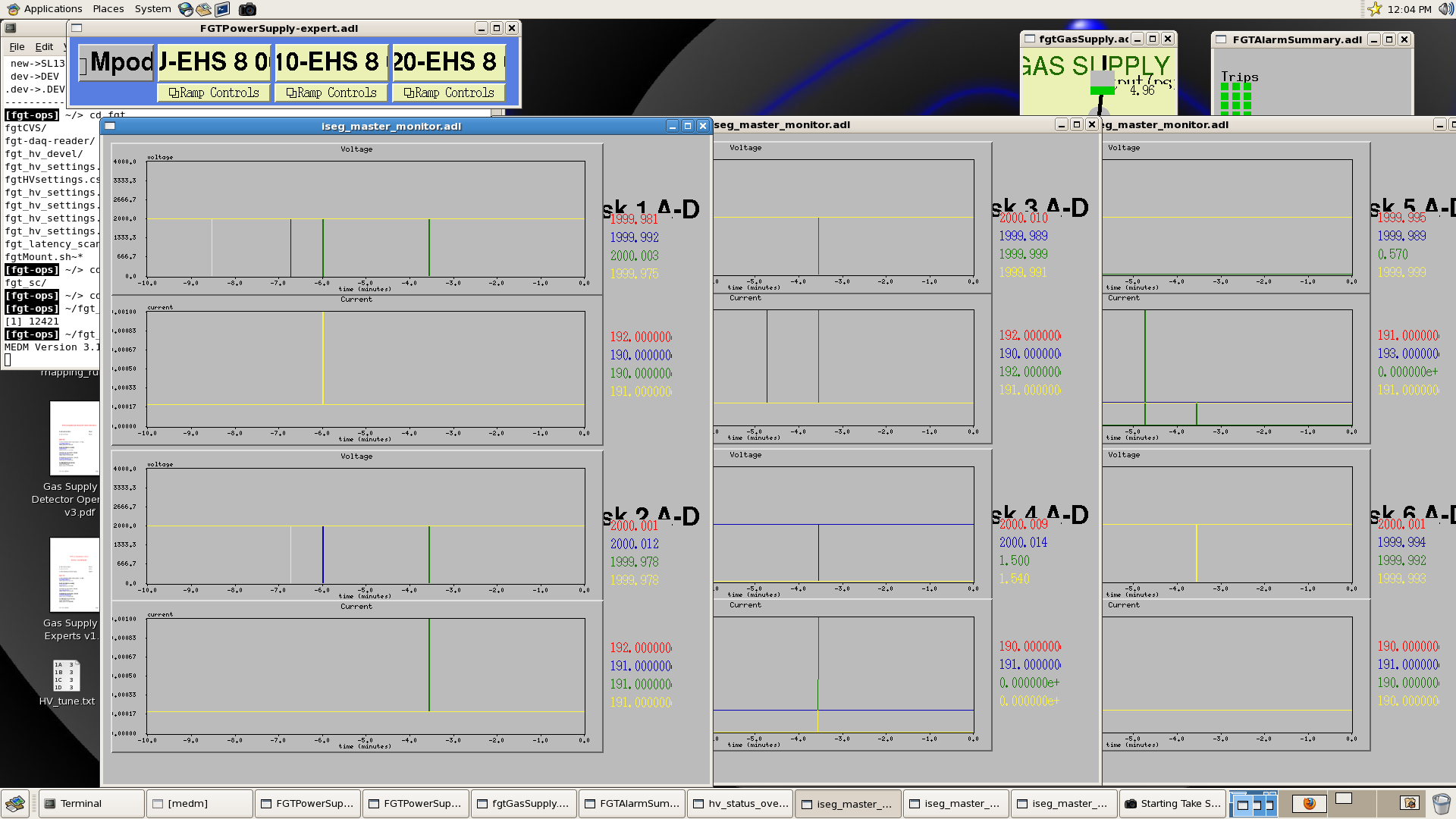Open the mail icon in top panel
Viewport: 1456px width, 819px height.
[x=203, y=9]
